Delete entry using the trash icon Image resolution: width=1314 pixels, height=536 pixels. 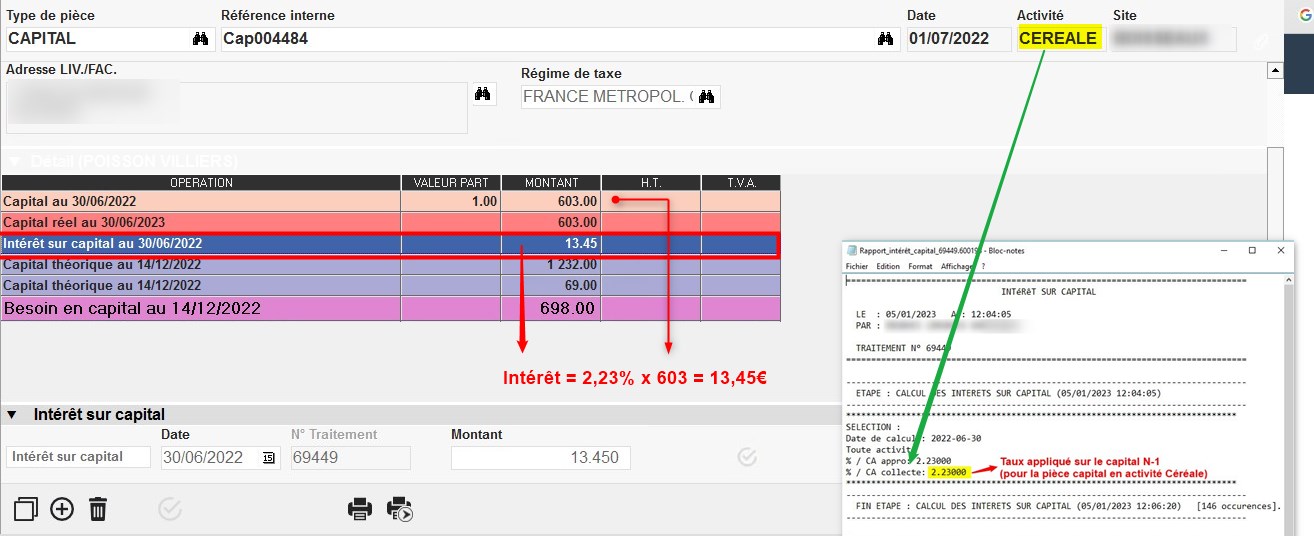pos(98,509)
